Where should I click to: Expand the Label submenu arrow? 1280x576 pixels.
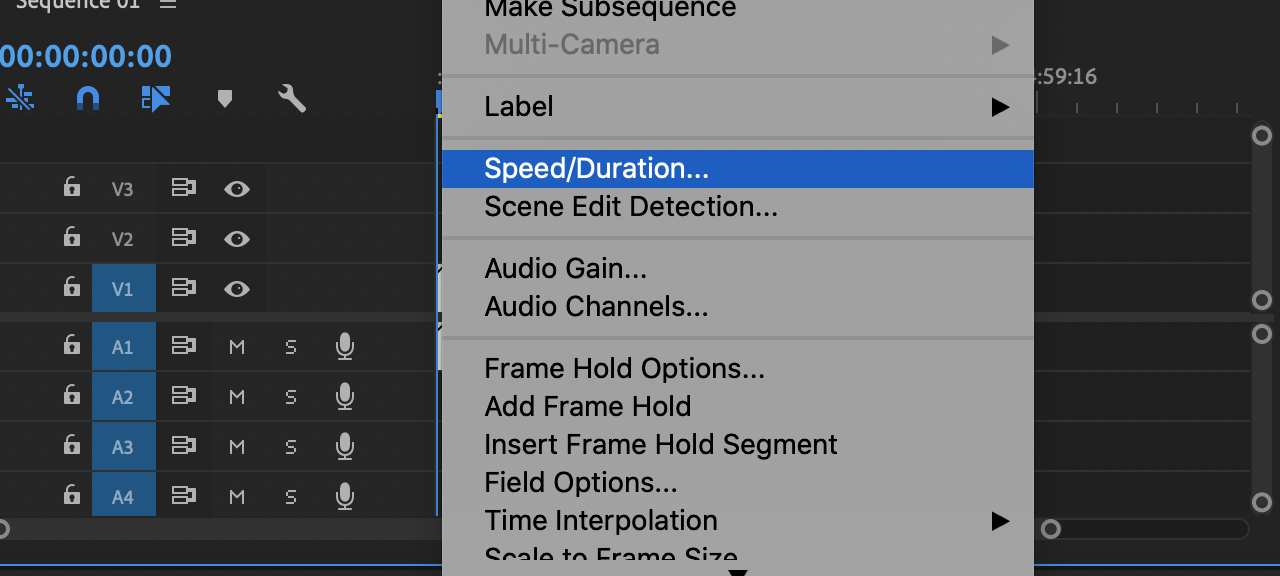point(1000,107)
